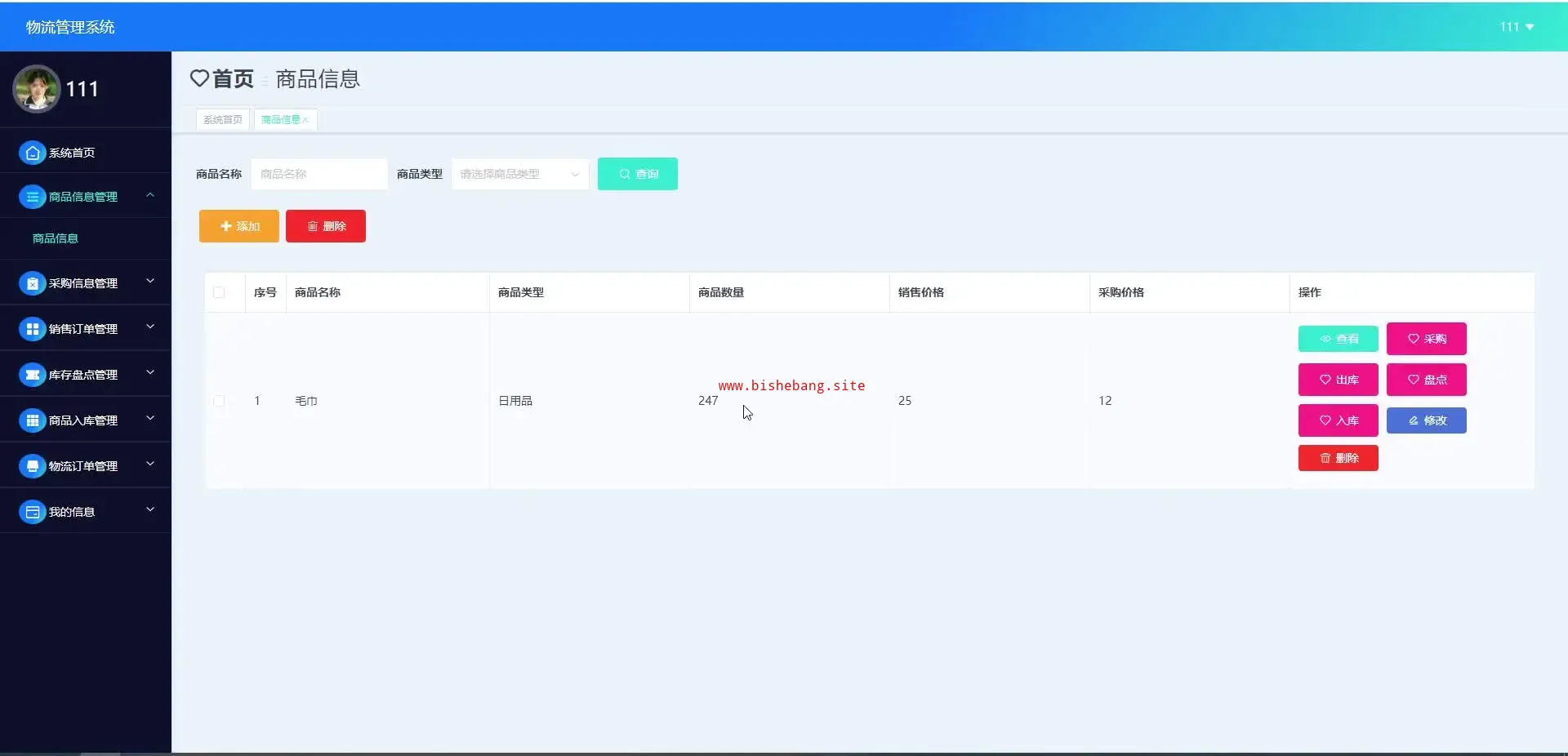Image resolution: width=1568 pixels, height=756 pixels.
Task: Focus the 商品名称 search input field
Action: click(x=318, y=174)
